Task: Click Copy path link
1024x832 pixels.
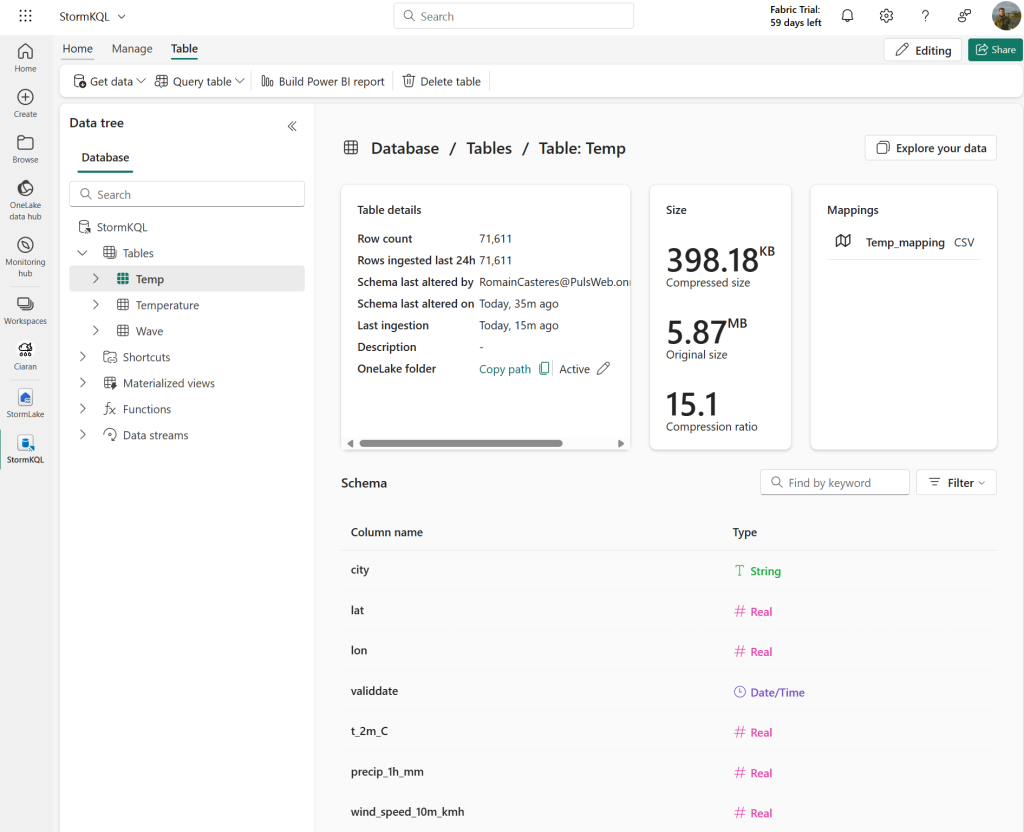Action: click(x=505, y=369)
